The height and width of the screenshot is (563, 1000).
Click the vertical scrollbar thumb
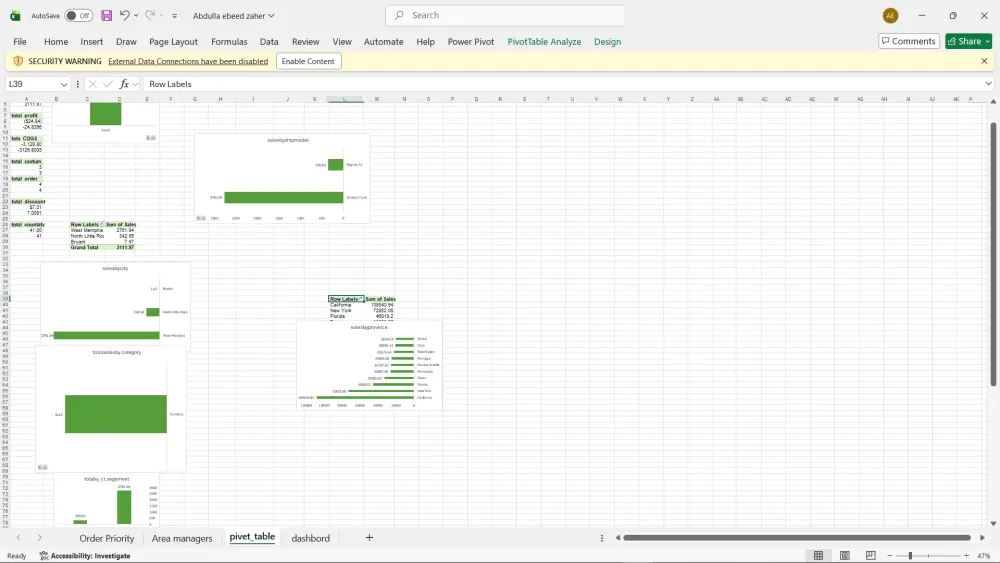(993, 254)
